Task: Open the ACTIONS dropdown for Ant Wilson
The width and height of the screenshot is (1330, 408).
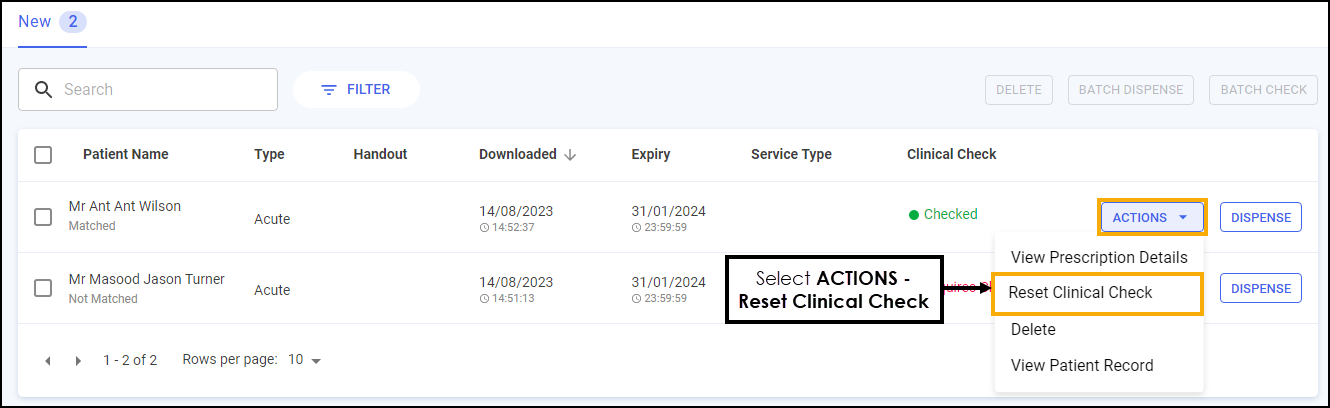Action: click(1152, 217)
